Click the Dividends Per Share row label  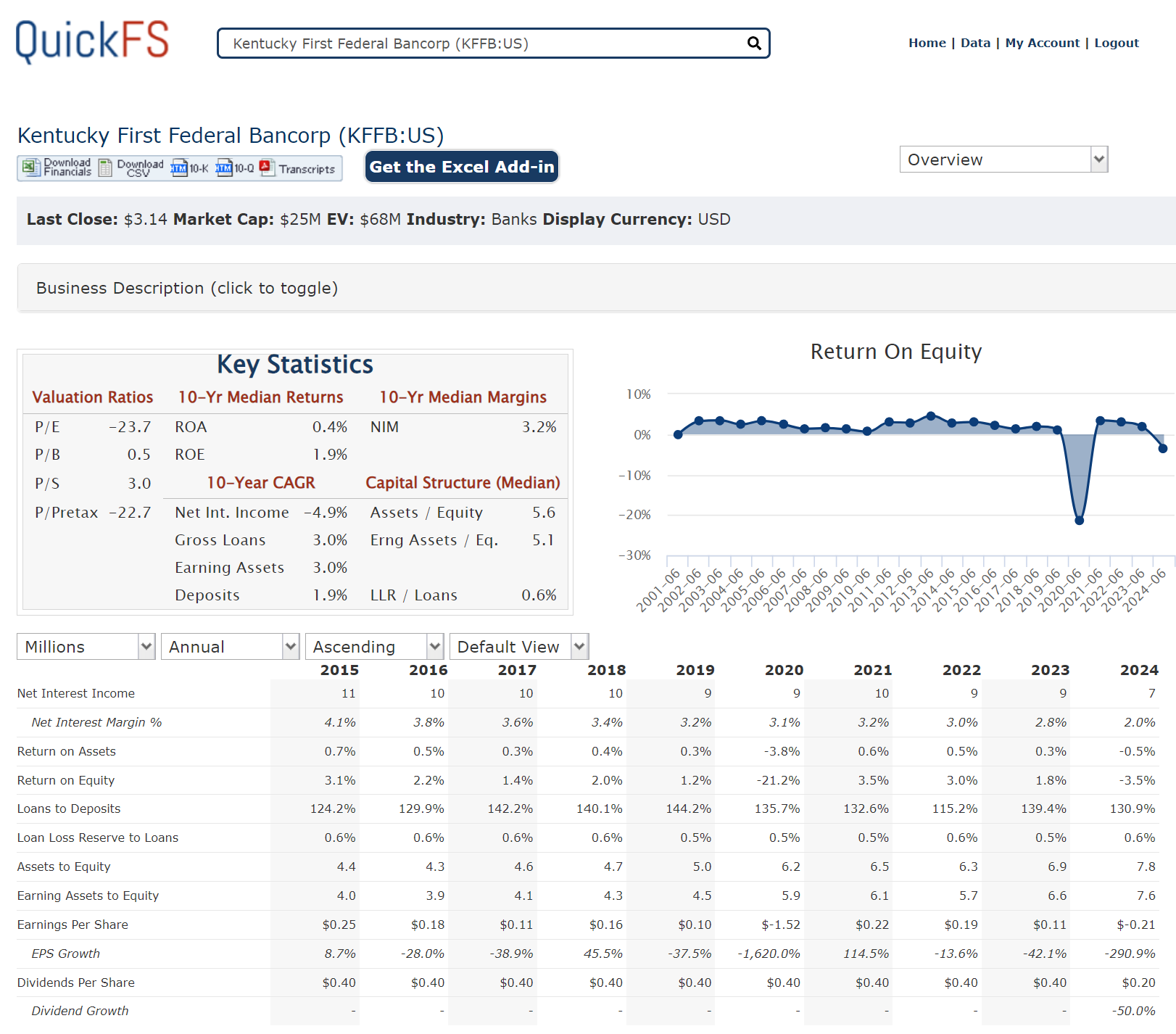click(x=76, y=983)
